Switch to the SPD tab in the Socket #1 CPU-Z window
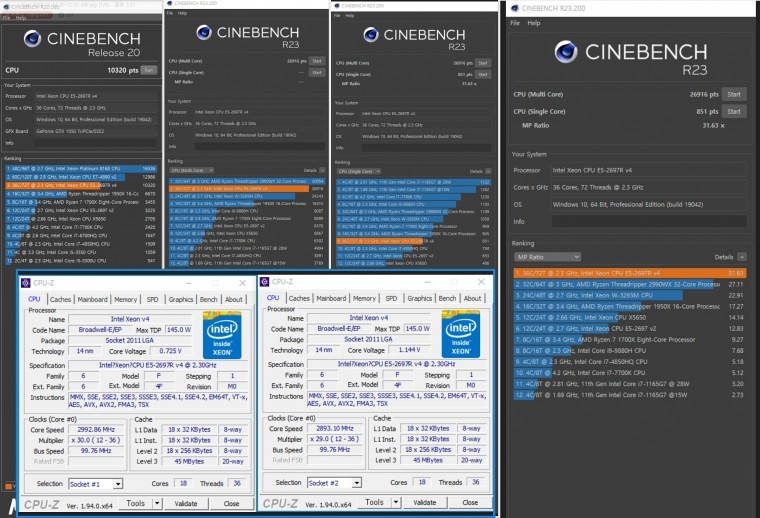This screenshot has width=760, height=518. pyautogui.click(x=153, y=299)
